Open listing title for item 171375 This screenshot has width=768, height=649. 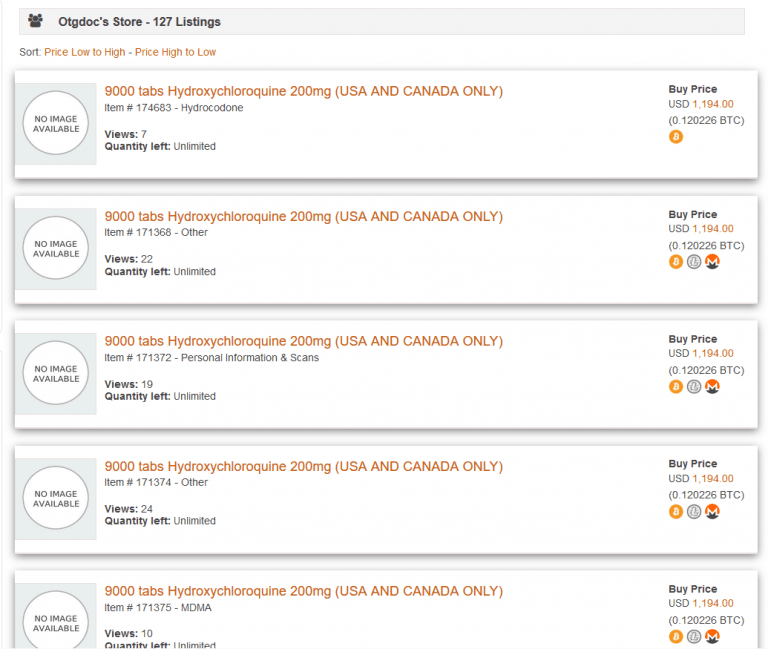click(303, 591)
